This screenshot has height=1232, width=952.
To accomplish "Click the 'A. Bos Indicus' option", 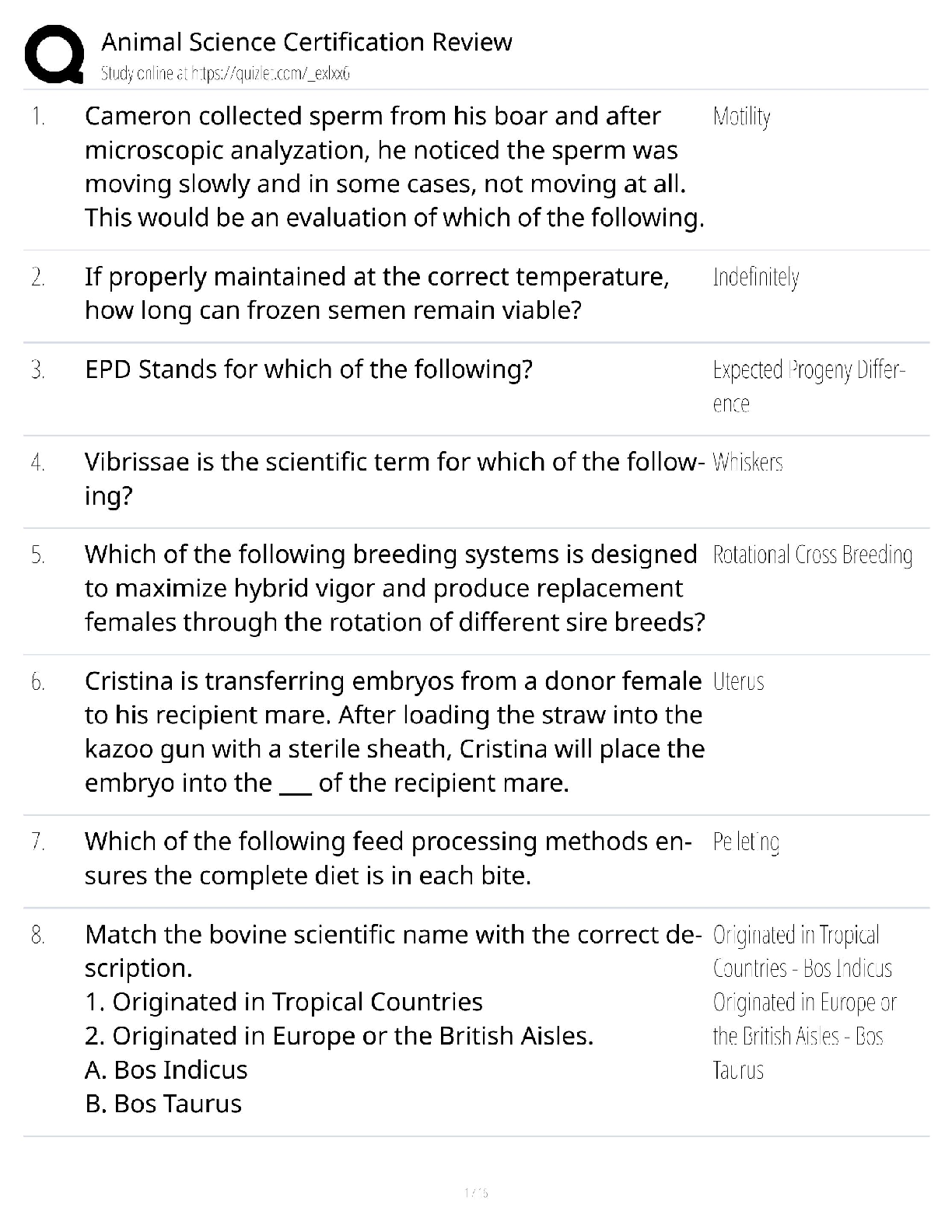I will click(x=166, y=1070).
